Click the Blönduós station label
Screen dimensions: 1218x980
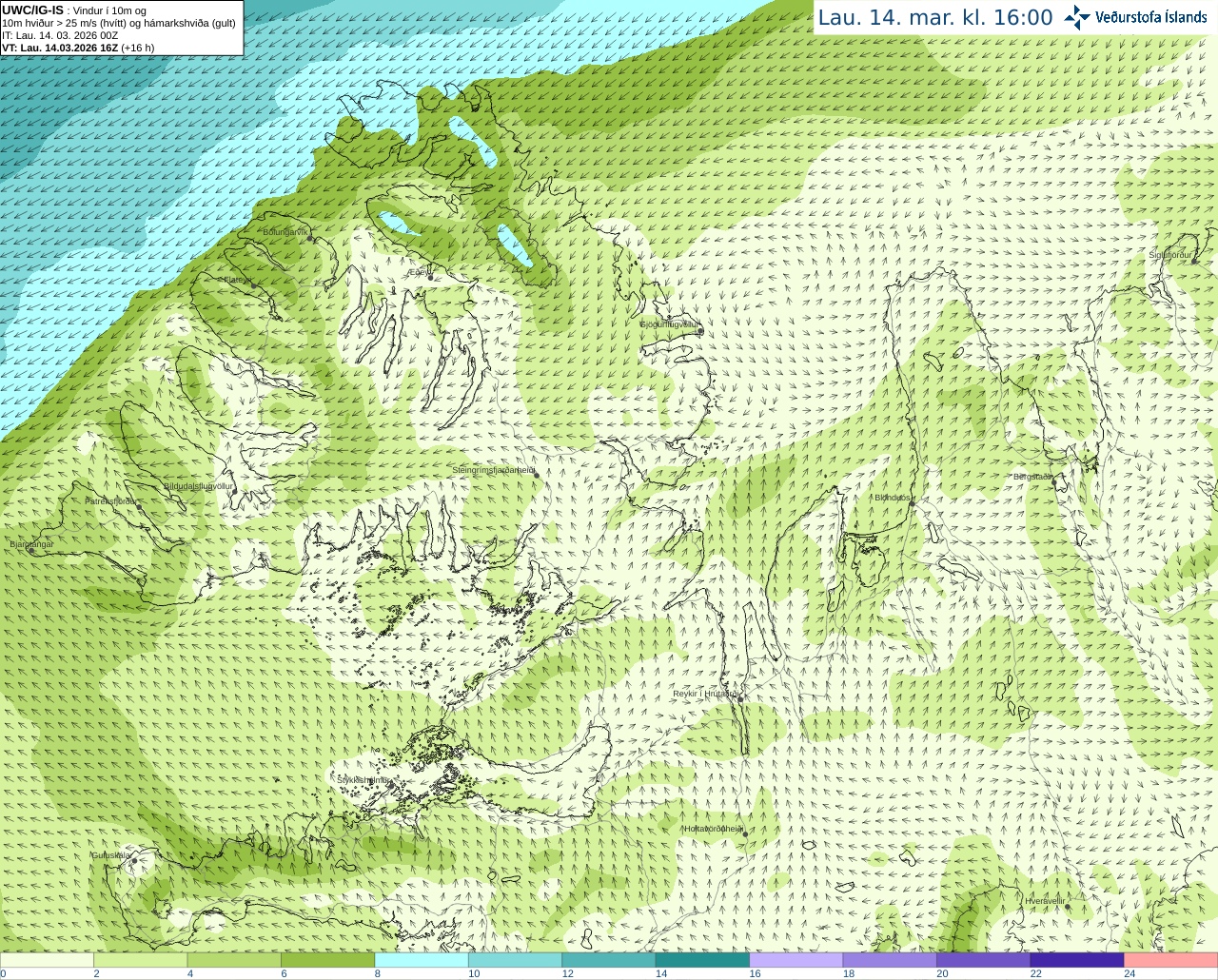[x=892, y=498]
